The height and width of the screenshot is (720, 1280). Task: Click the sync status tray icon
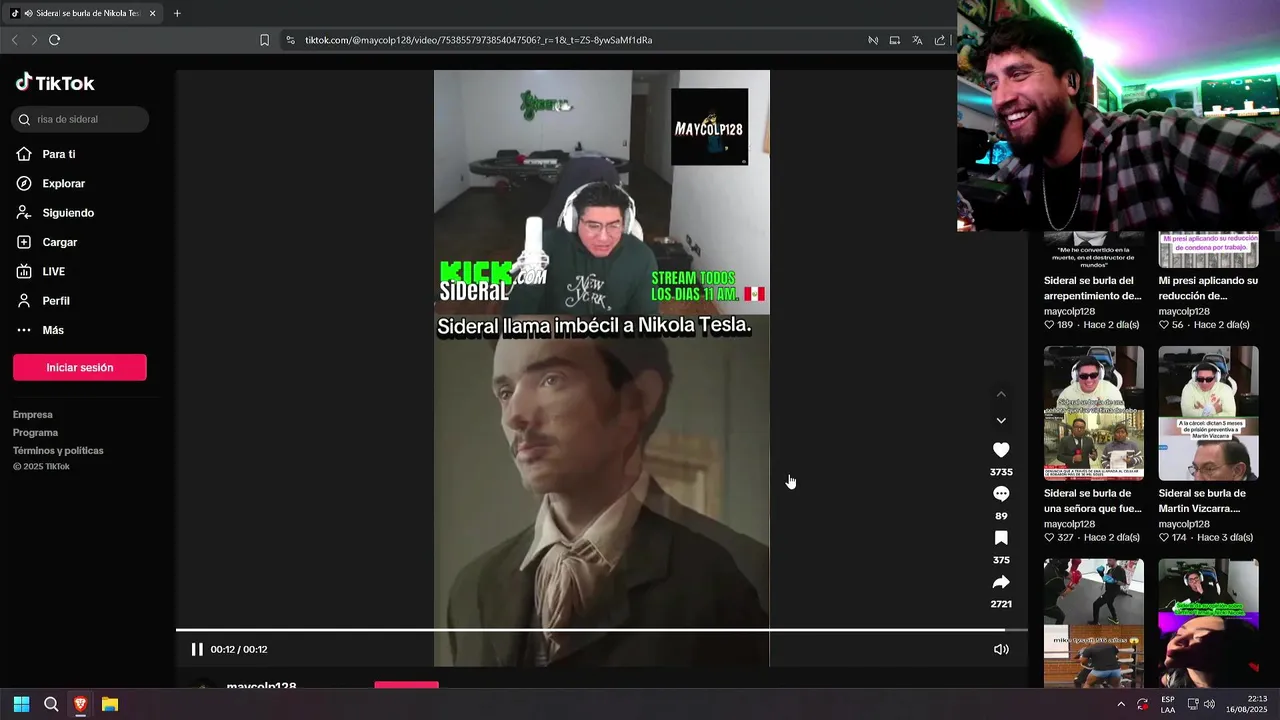click(x=1143, y=704)
